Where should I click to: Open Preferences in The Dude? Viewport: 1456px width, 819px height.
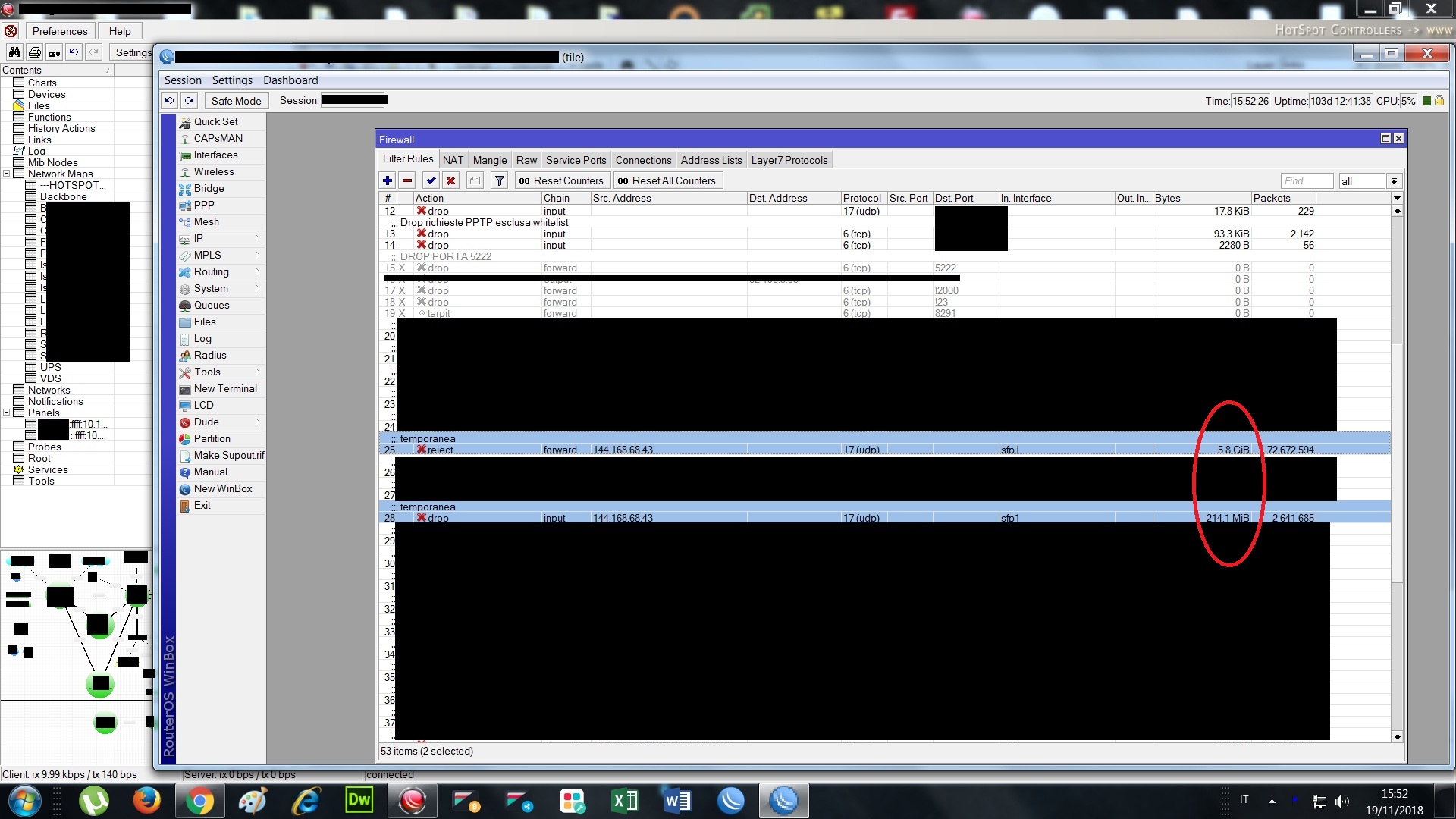tap(59, 30)
